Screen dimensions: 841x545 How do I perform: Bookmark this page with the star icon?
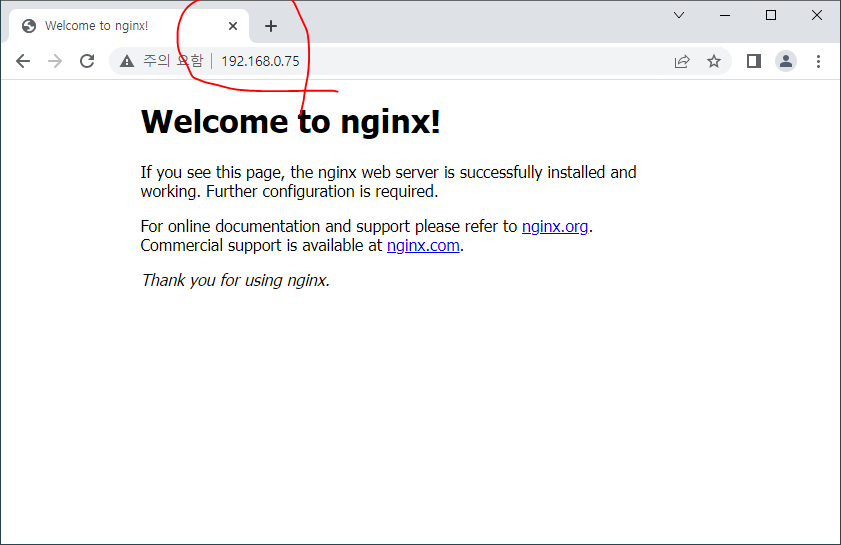point(713,61)
